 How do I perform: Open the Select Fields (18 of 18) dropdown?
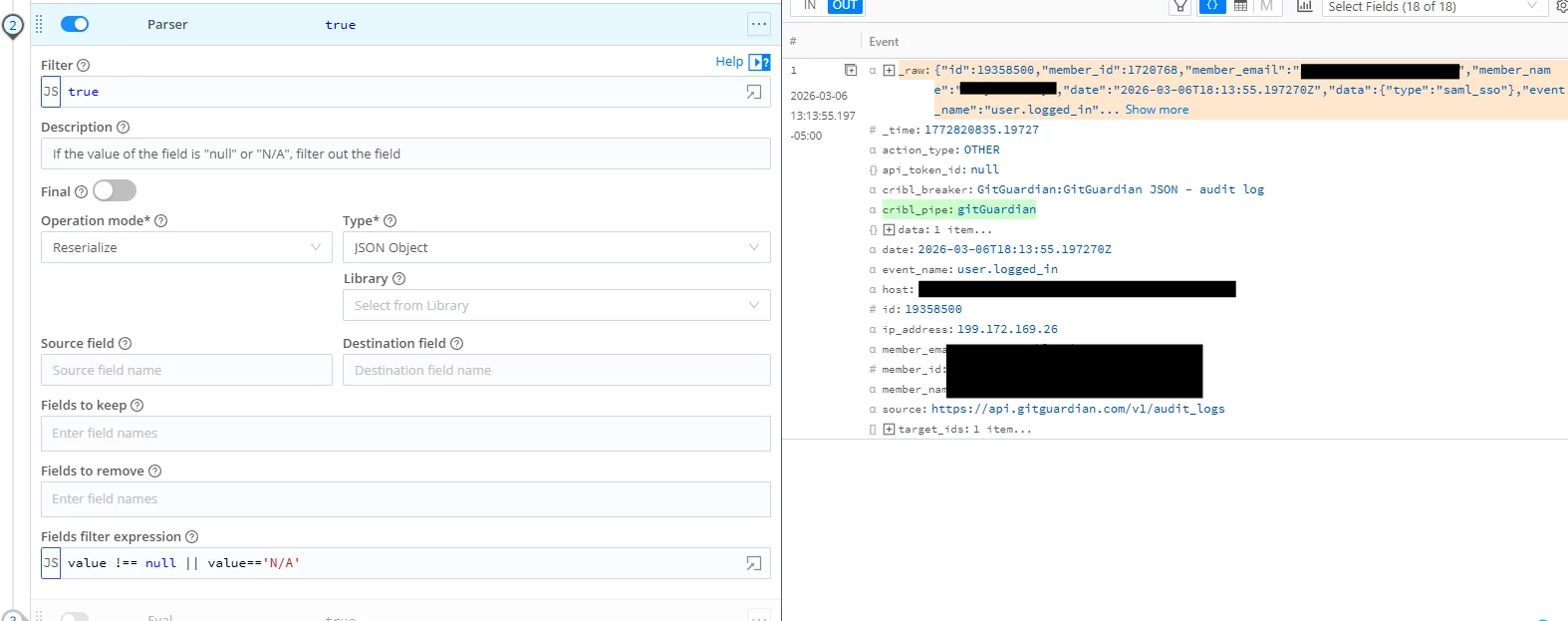pyautogui.click(x=1434, y=7)
